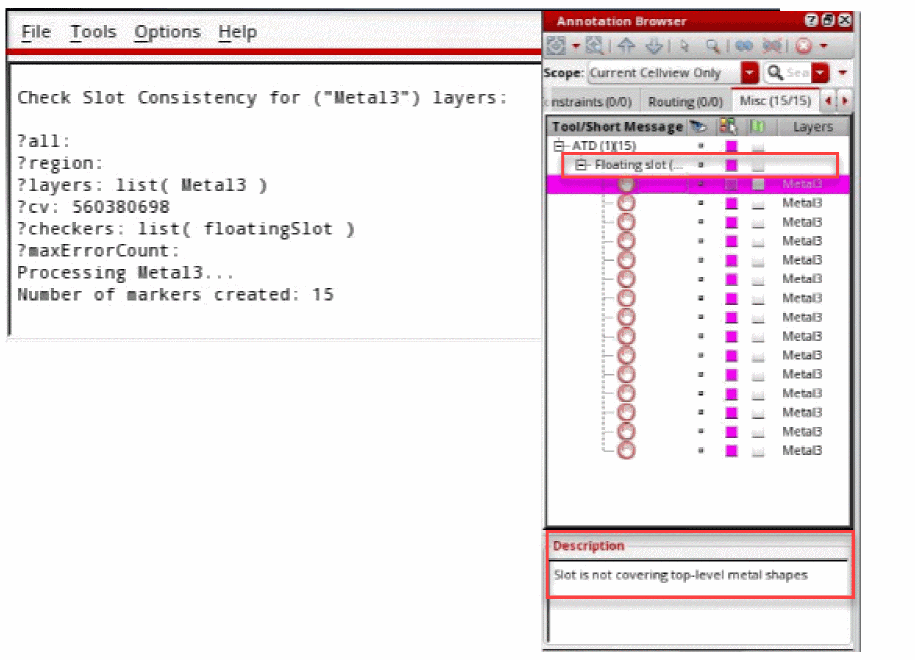
Task: Open the Scope combo box dropdown
Action: click(x=749, y=73)
